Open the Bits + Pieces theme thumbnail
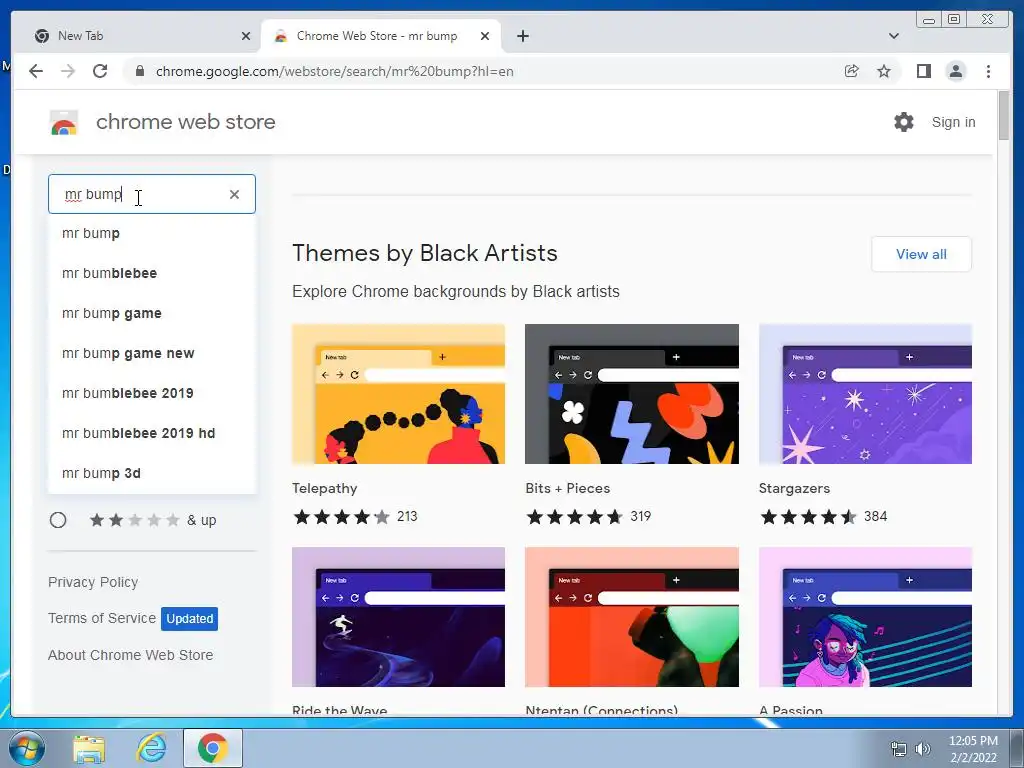Viewport: 1024px width, 768px height. click(x=632, y=394)
